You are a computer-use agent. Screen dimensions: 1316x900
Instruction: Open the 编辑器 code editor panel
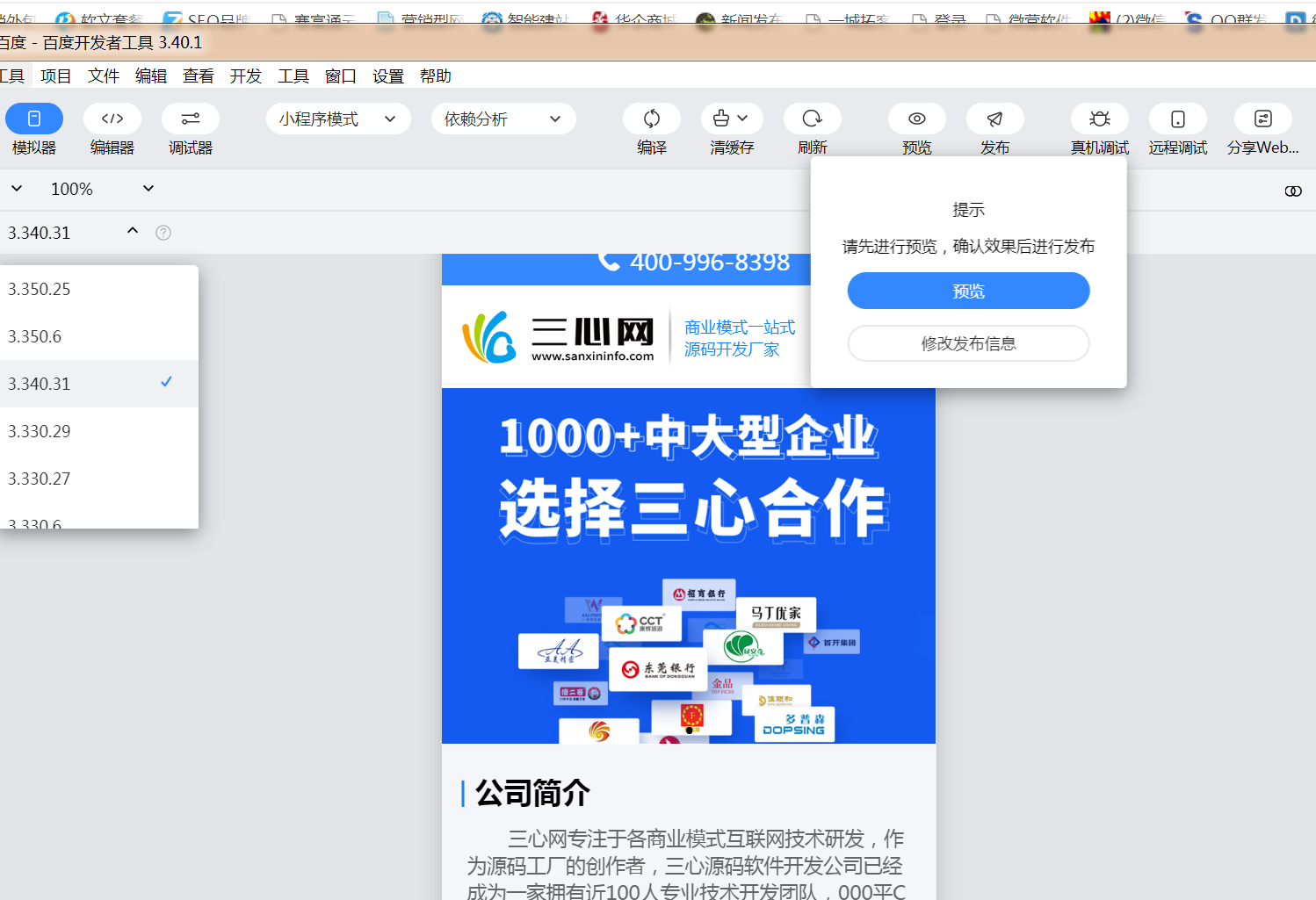[x=112, y=119]
